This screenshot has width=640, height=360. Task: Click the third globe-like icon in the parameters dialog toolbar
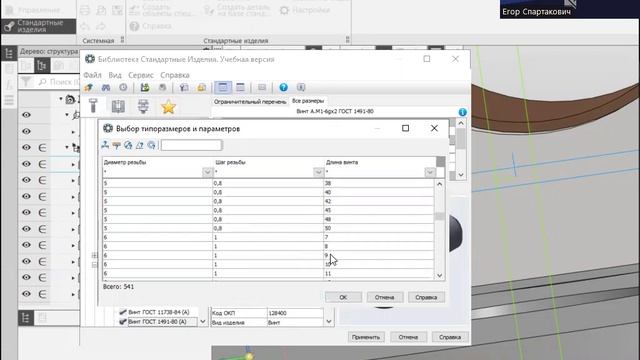(128, 145)
